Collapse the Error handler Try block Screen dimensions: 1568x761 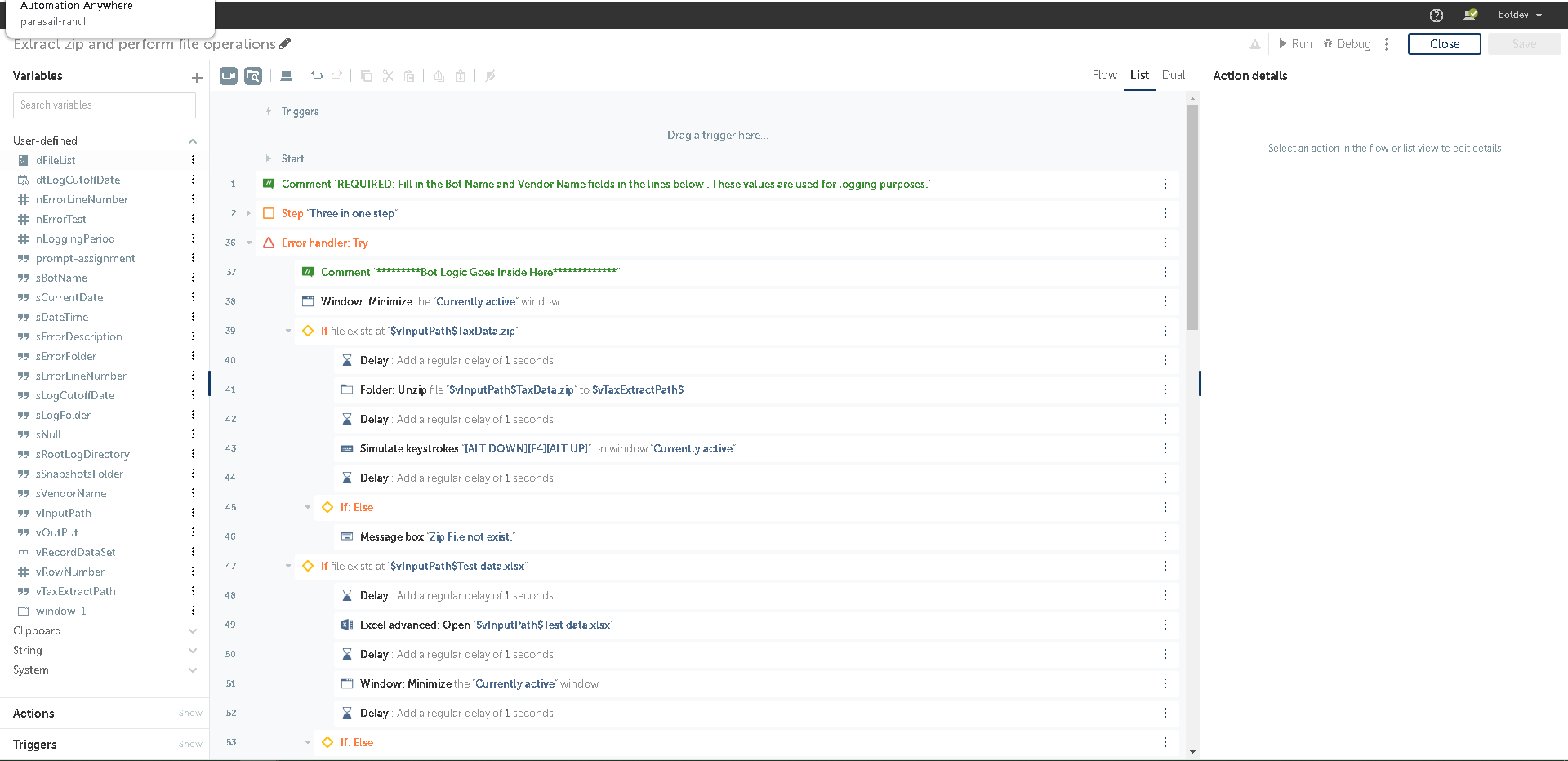click(249, 243)
